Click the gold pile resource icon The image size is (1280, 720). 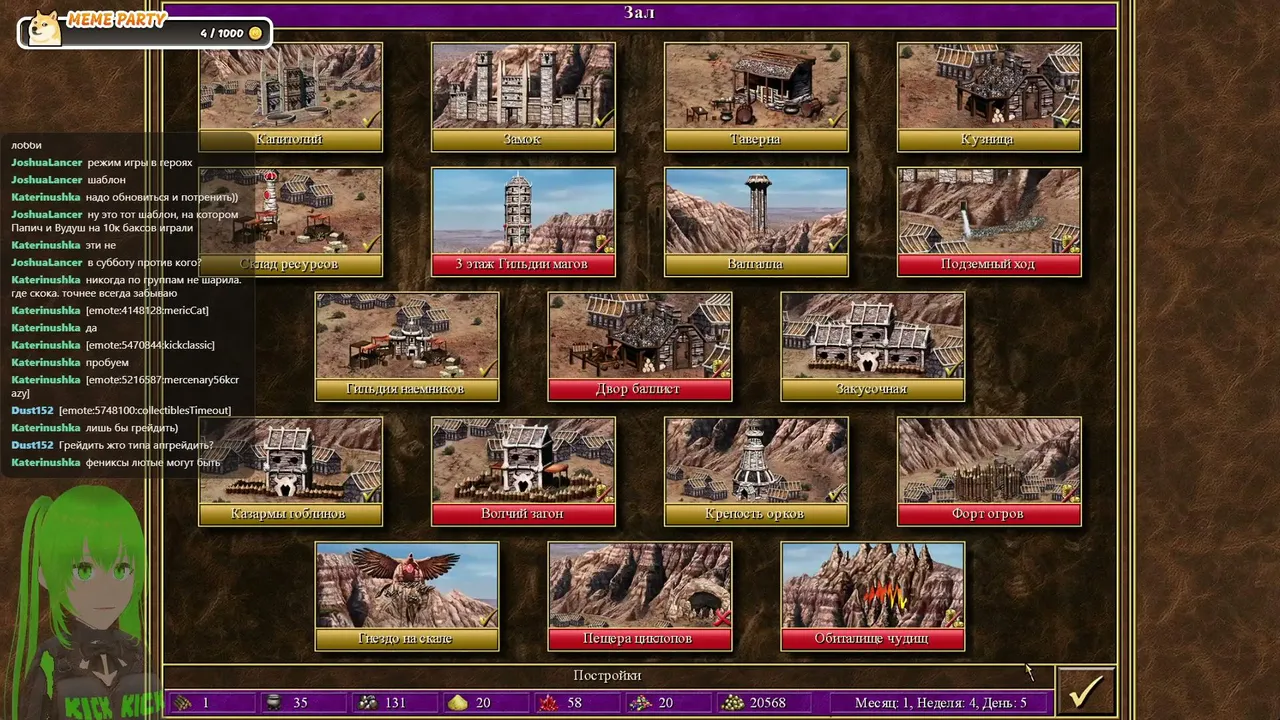733,703
